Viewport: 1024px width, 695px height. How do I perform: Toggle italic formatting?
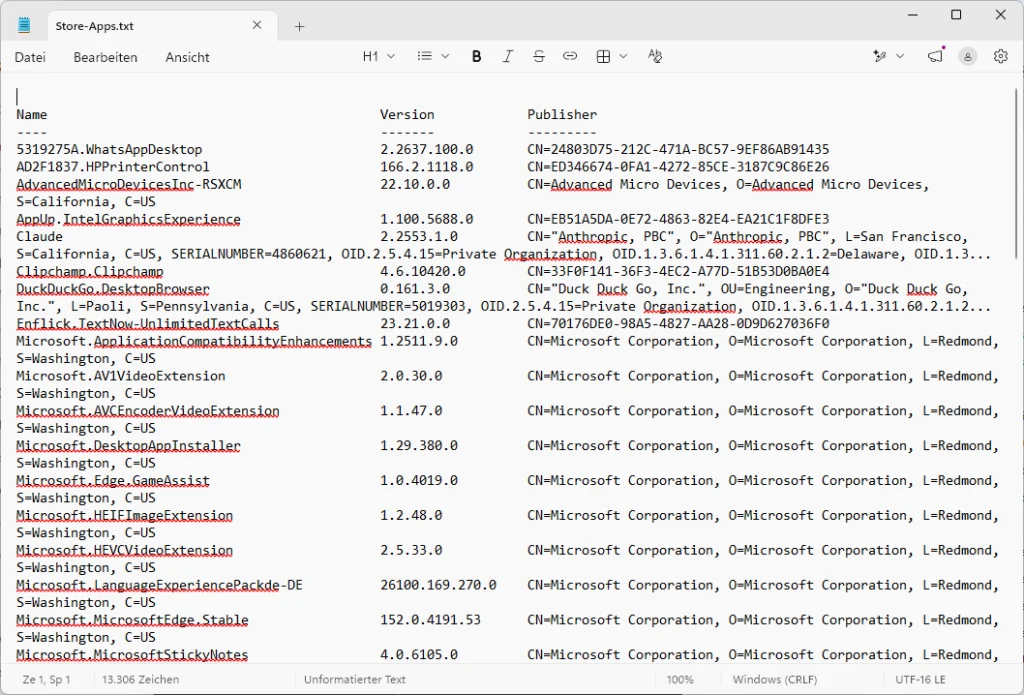[x=507, y=56]
